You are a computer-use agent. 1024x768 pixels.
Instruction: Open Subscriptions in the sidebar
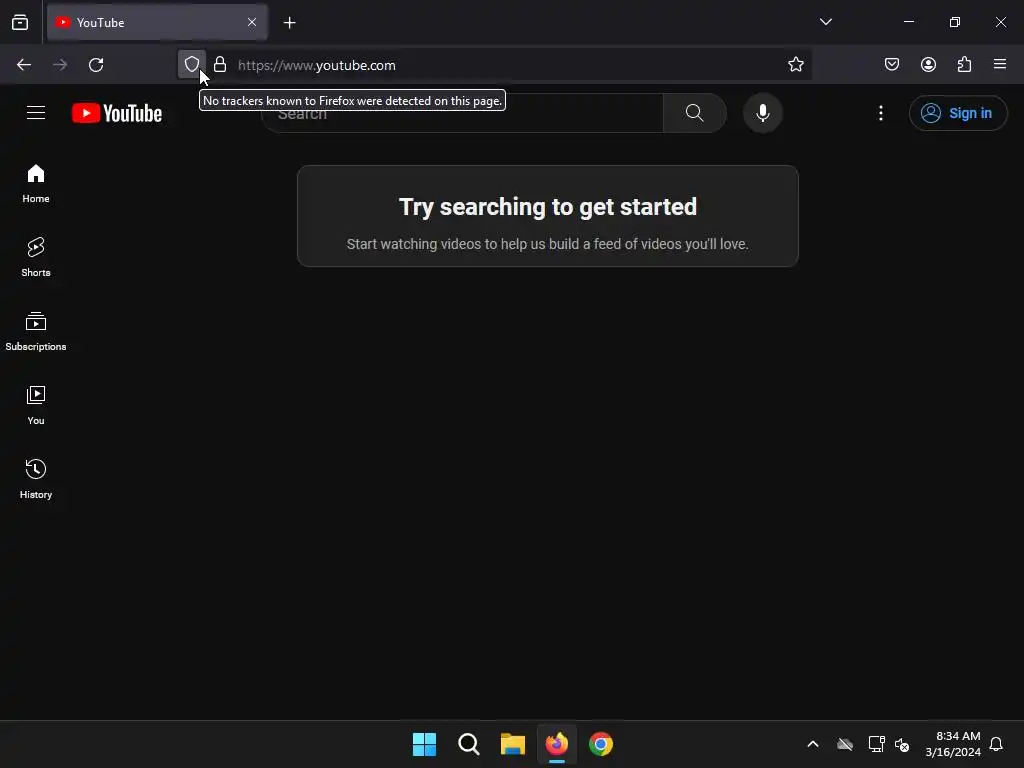[x=36, y=331]
